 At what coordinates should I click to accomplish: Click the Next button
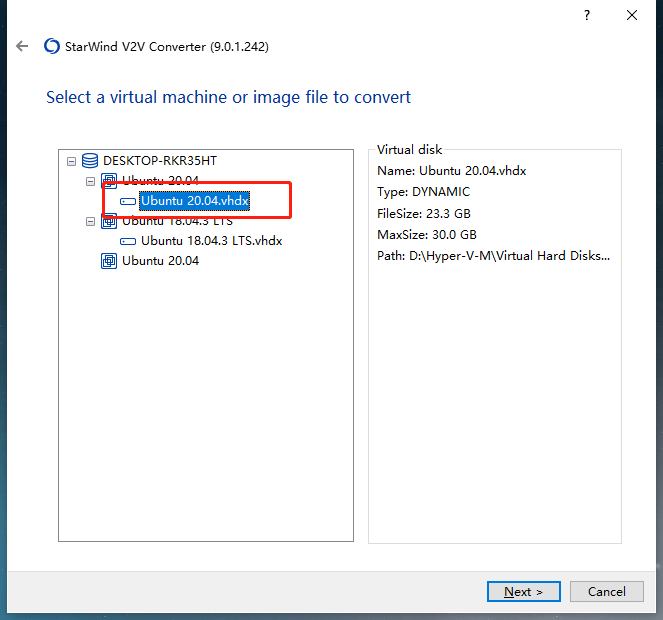(x=523, y=591)
